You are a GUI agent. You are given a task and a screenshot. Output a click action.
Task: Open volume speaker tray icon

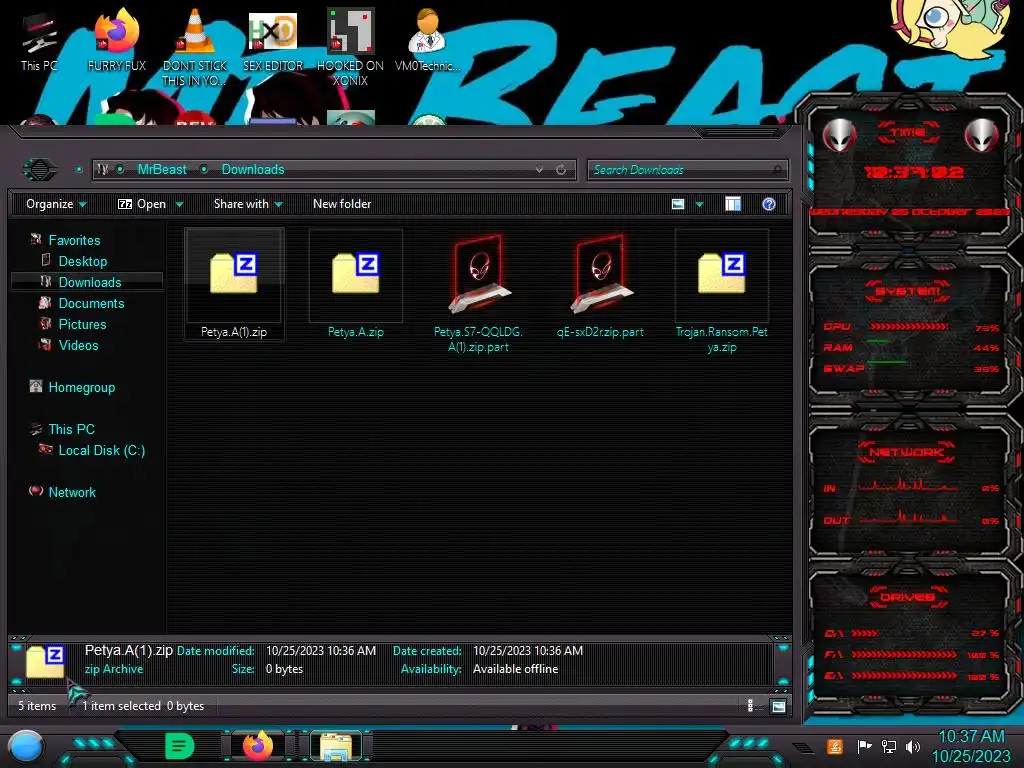tap(912, 746)
